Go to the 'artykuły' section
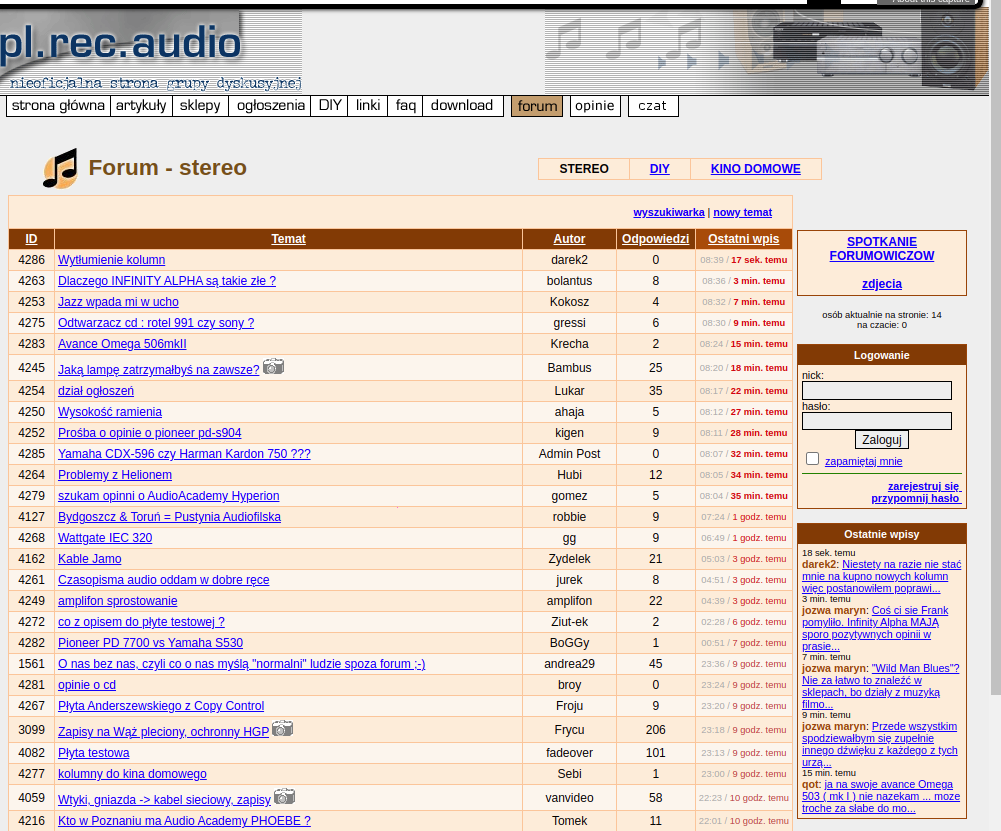1001x831 pixels. coord(141,106)
